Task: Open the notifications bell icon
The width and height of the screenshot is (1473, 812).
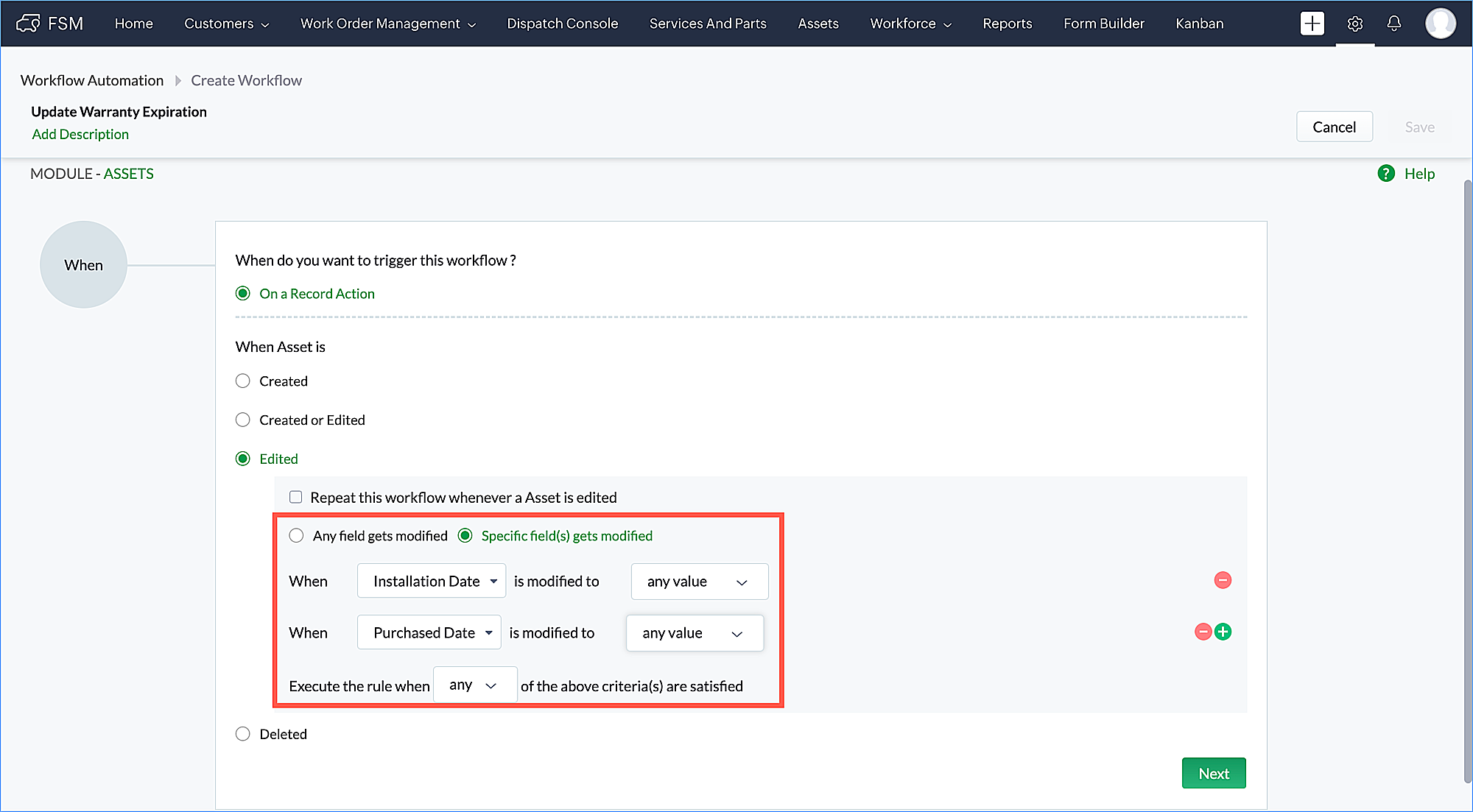Action: point(1393,23)
